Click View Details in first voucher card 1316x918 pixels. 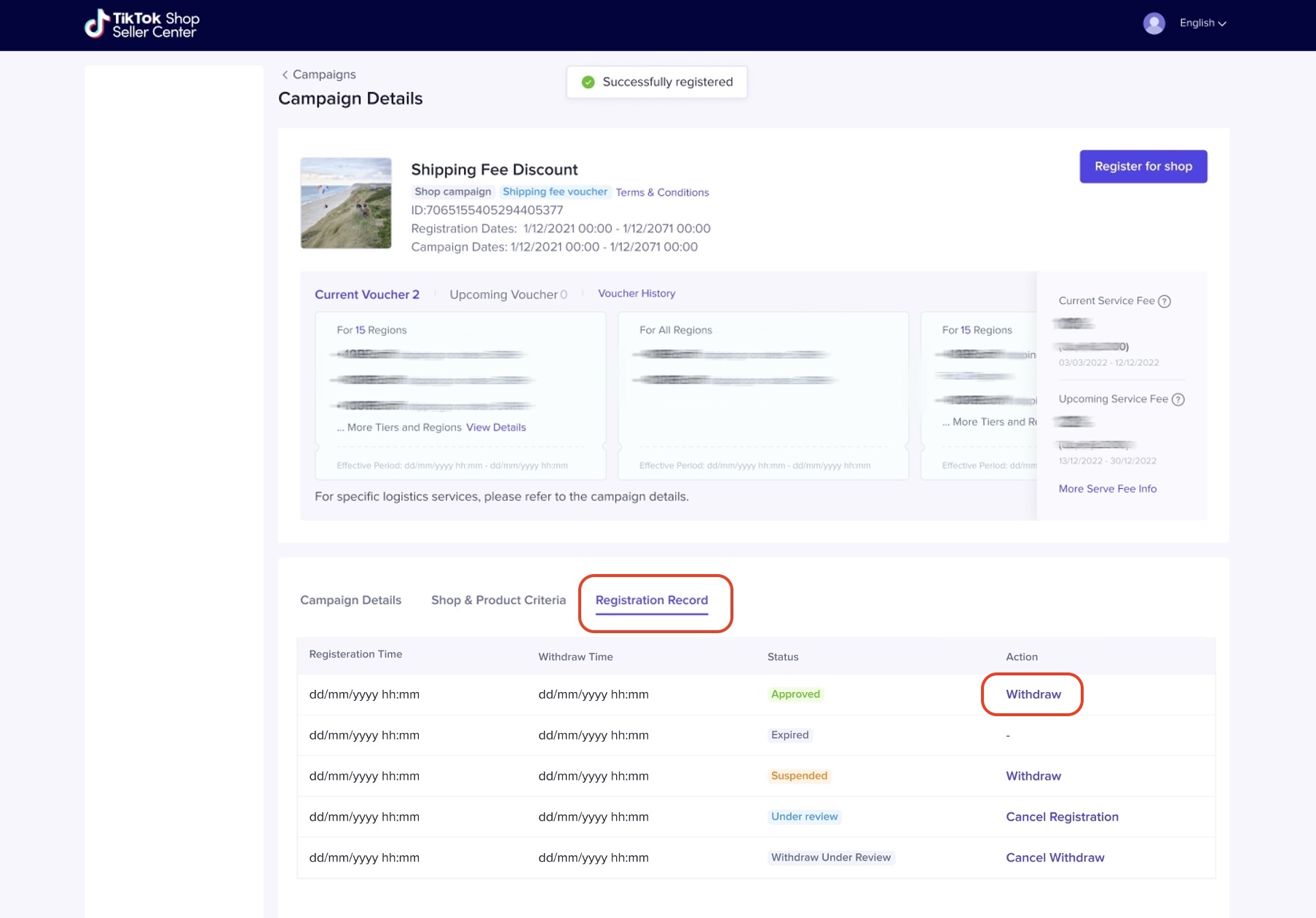495,428
